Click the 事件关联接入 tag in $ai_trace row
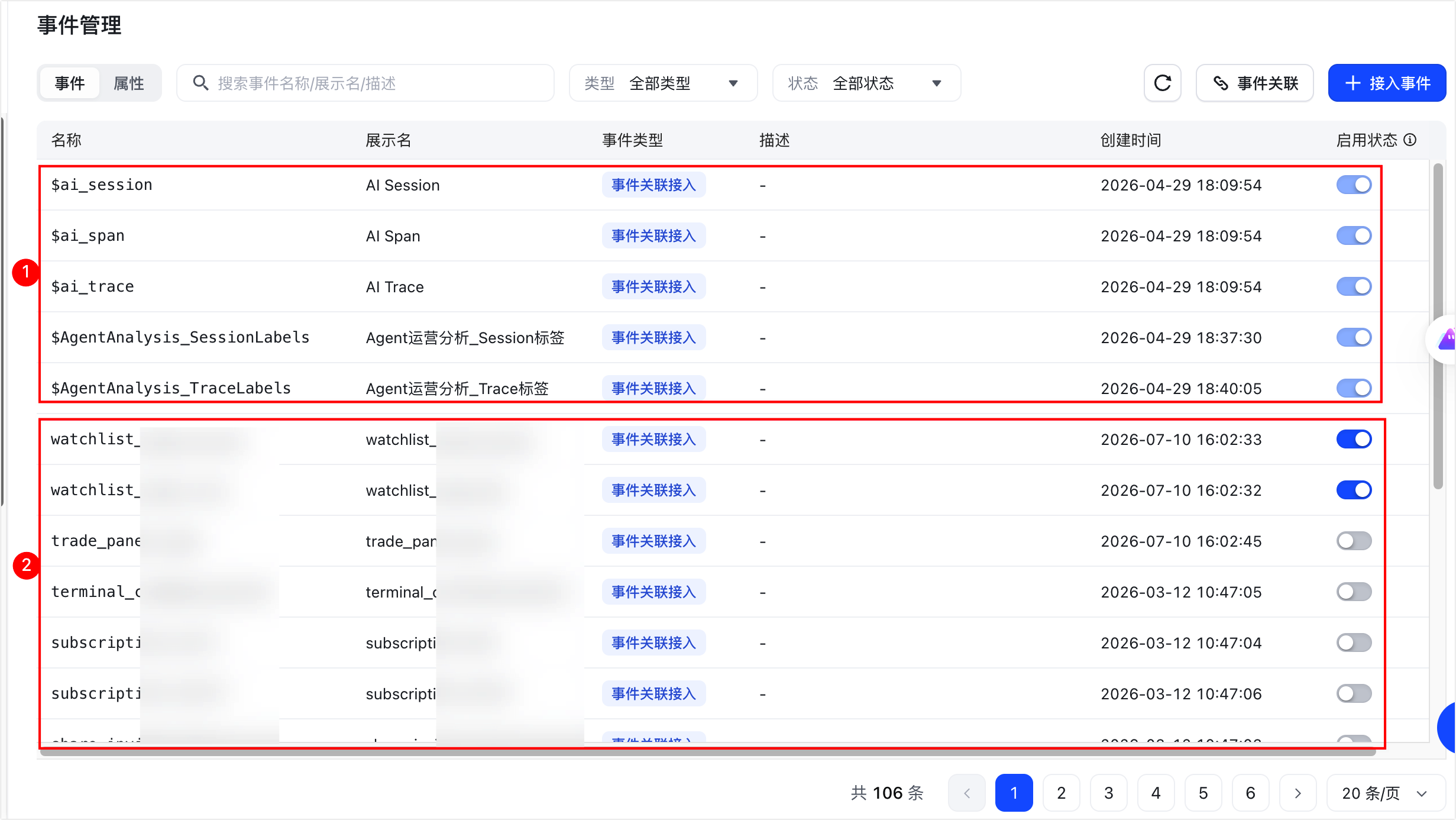Image resolution: width=1456 pixels, height=820 pixels. click(x=653, y=286)
